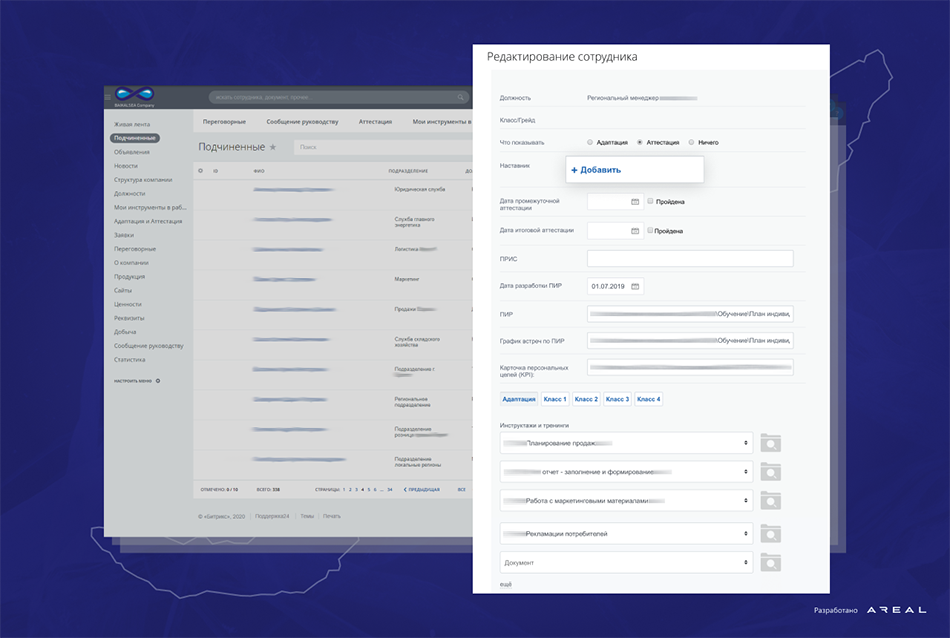Open Переговорные in top navigation bar
Image resolution: width=950 pixels, height=638 pixels.
(224, 122)
